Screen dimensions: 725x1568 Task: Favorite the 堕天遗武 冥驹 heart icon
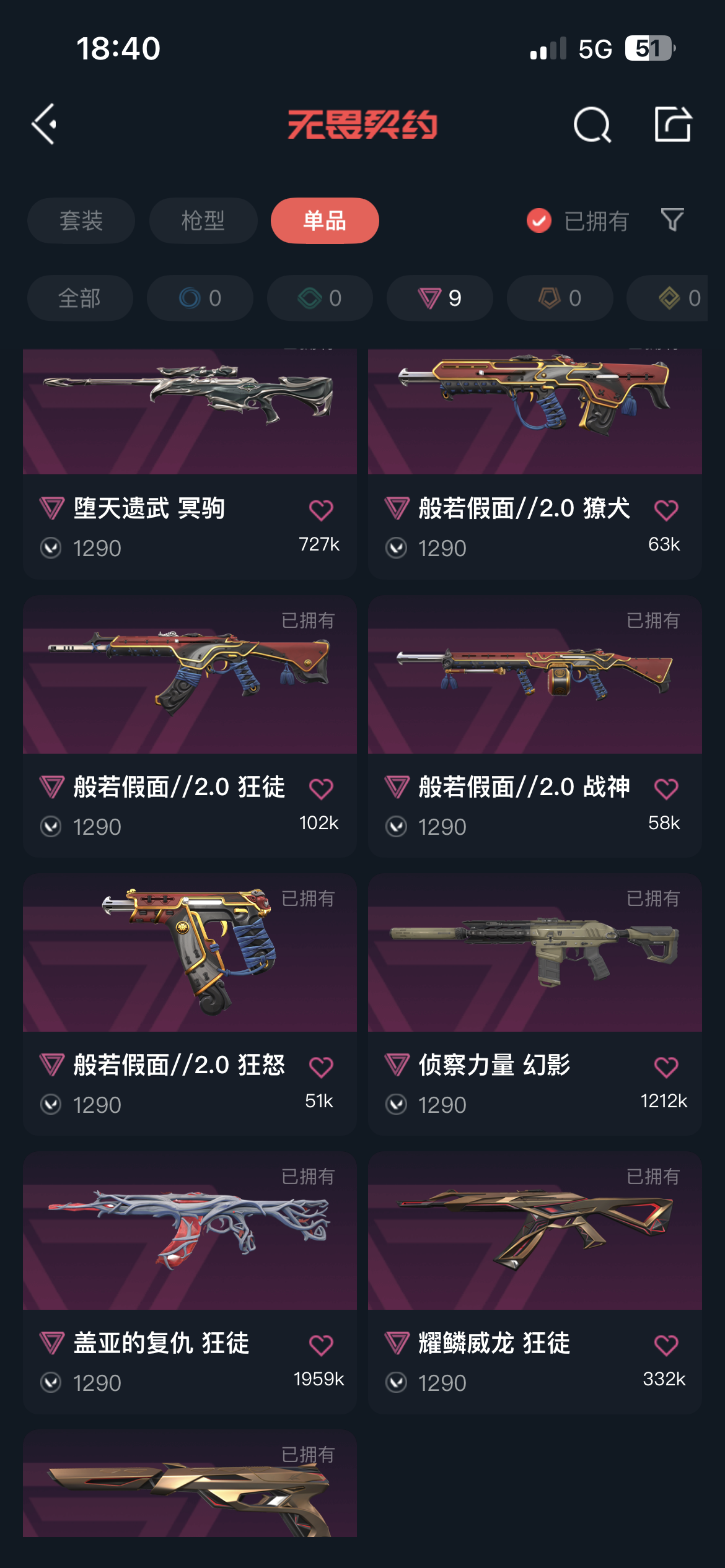click(x=321, y=510)
